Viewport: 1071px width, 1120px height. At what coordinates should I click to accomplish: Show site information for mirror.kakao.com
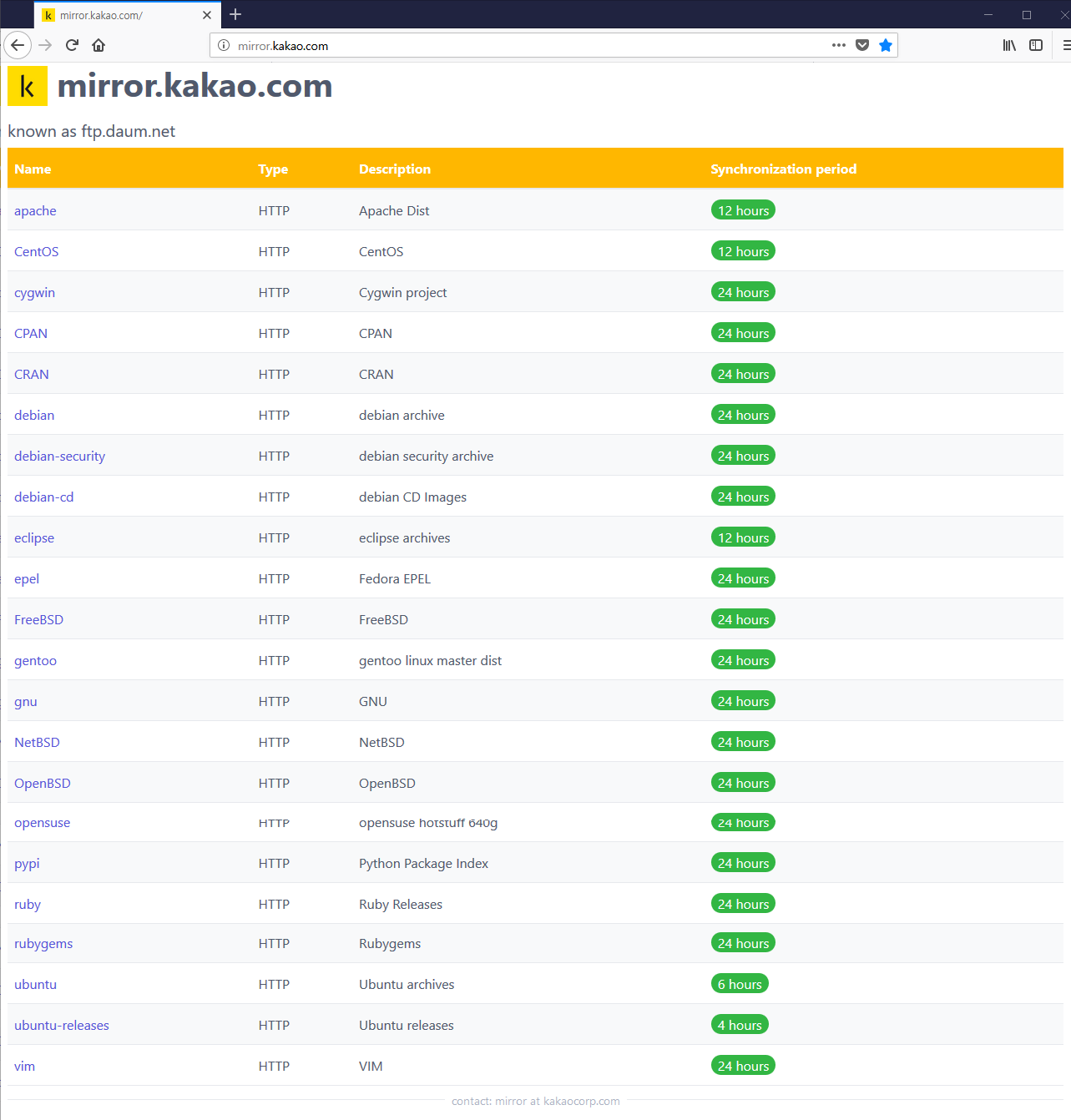click(224, 45)
